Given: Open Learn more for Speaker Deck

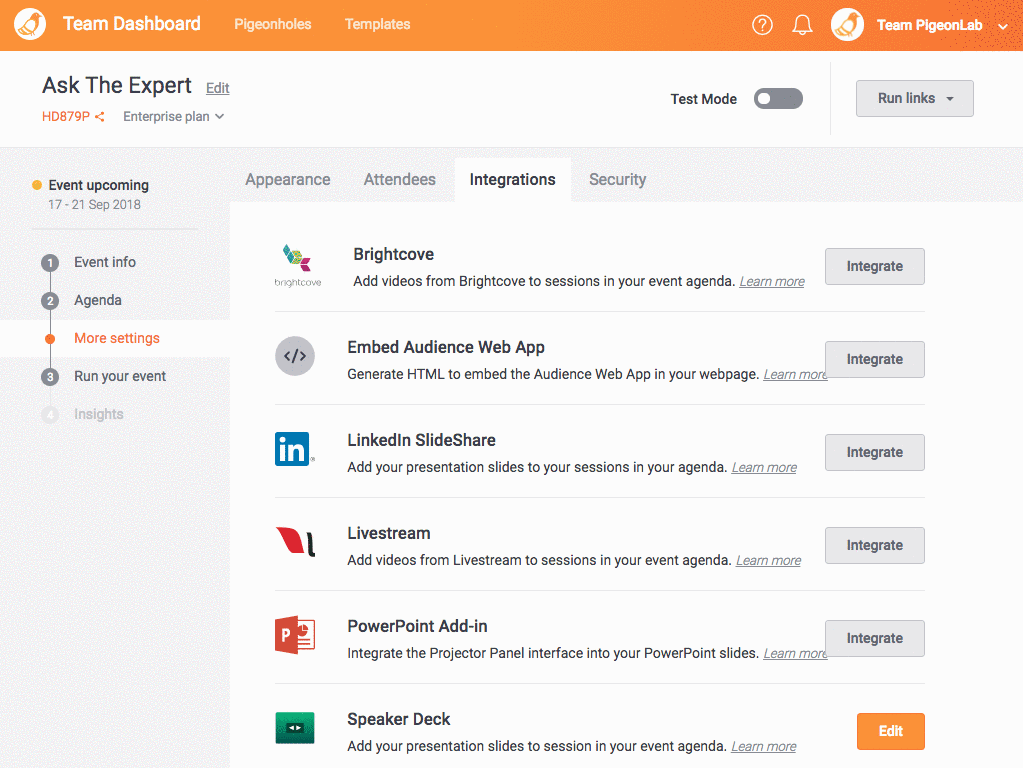Looking at the screenshot, I should click(763, 746).
